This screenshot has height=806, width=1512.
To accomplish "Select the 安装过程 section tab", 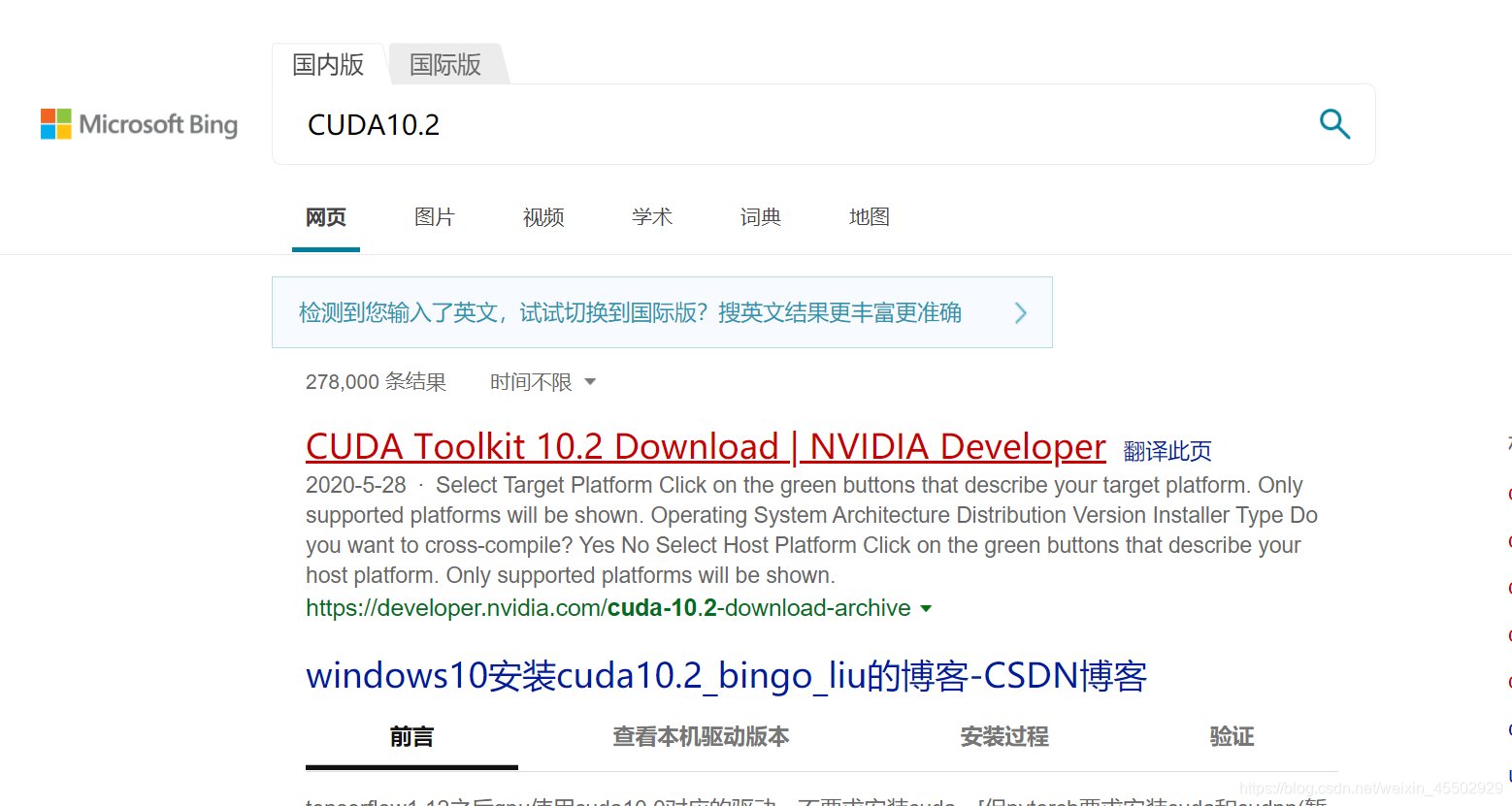I will point(1004,737).
